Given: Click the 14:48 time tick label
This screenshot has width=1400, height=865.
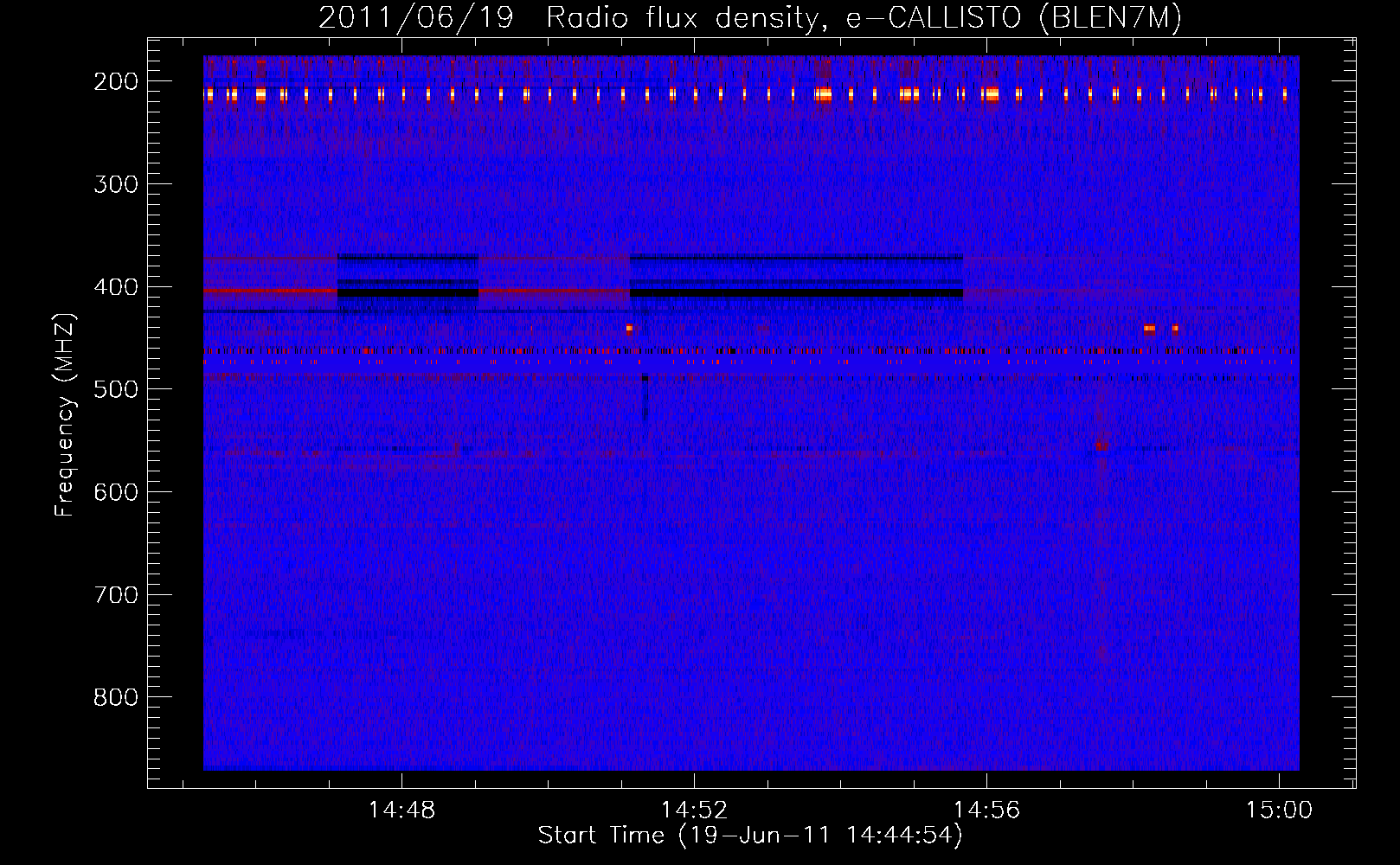Looking at the screenshot, I should coord(402,811).
